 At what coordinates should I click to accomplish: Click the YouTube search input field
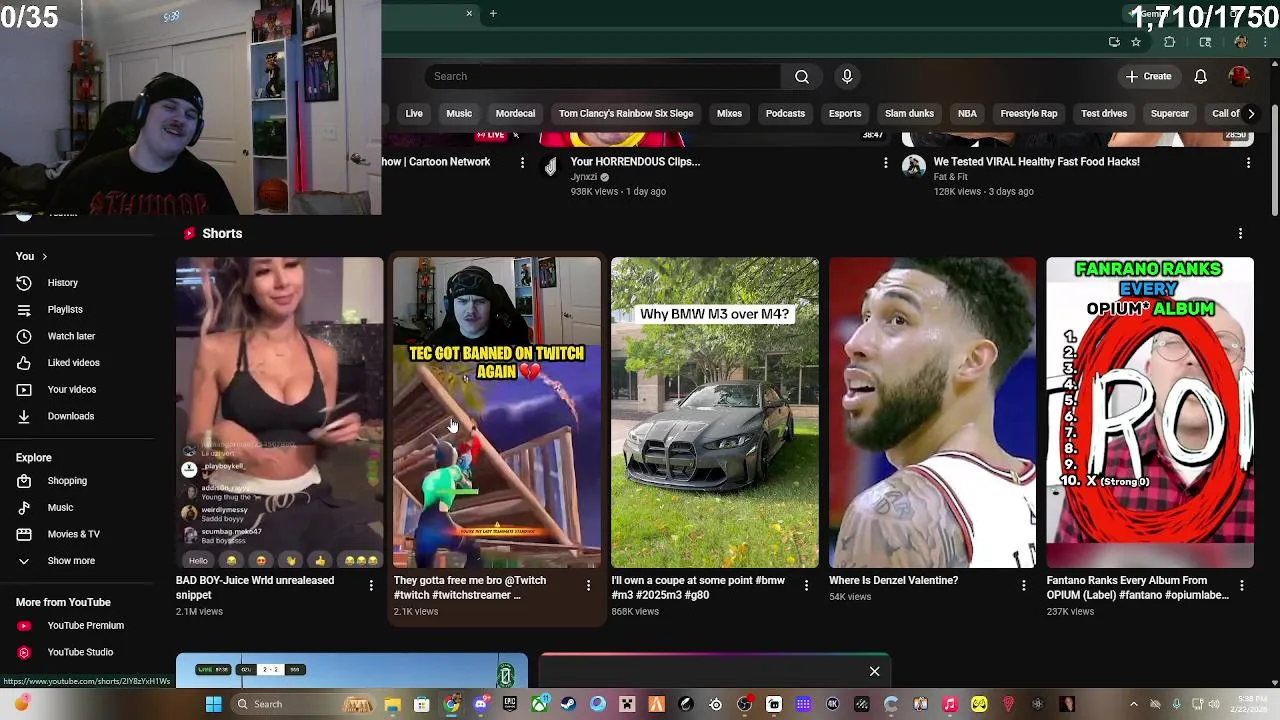click(x=603, y=76)
